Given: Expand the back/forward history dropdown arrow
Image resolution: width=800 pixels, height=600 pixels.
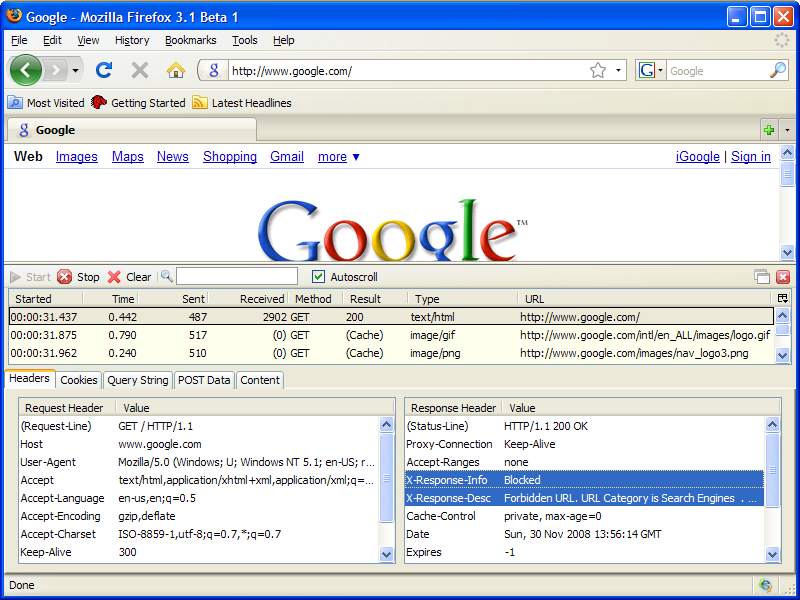Looking at the screenshot, I should coord(75,71).
